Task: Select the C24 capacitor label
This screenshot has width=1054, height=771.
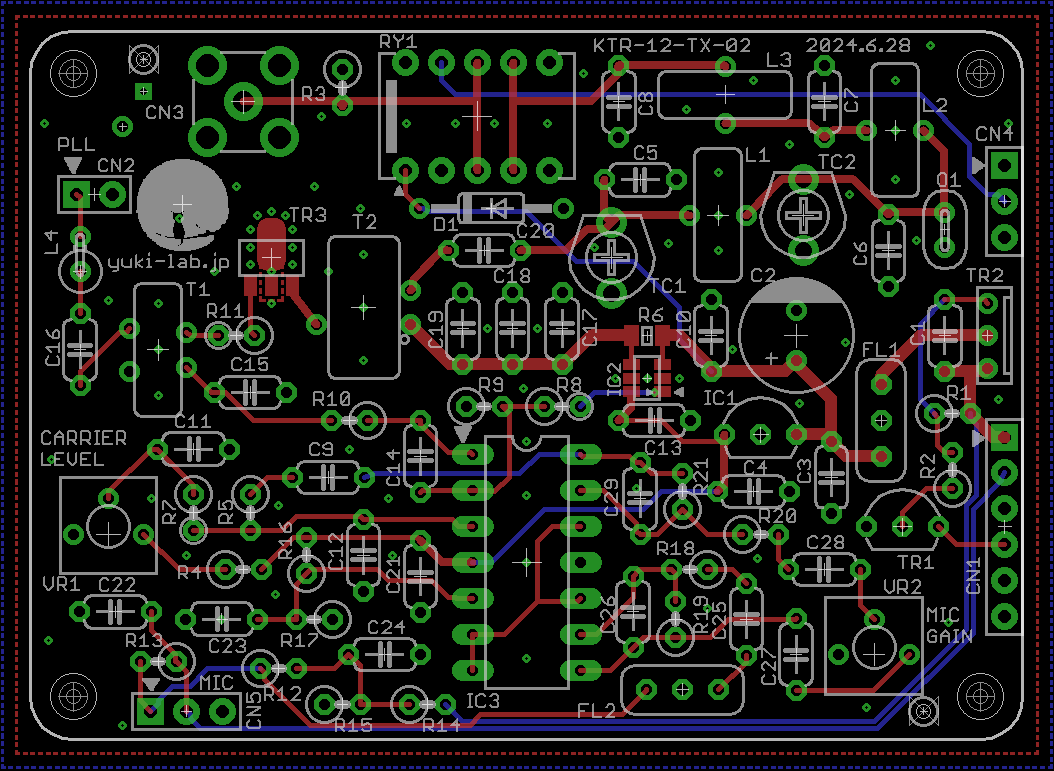Action: (x=387, y=627)
